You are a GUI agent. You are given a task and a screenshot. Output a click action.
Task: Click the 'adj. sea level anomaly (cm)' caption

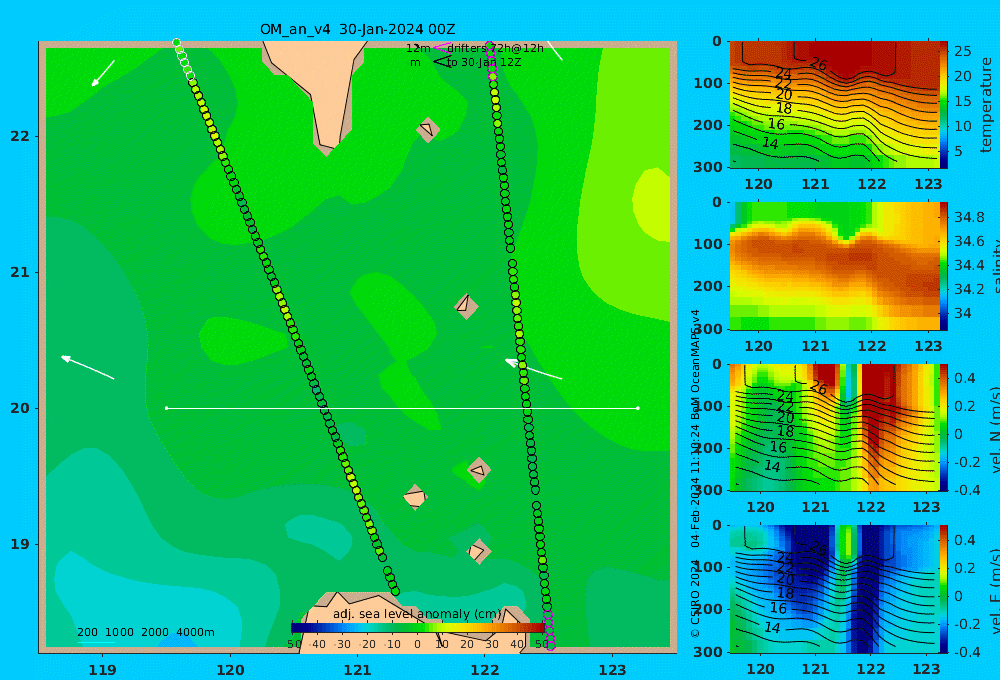point(417,614)
